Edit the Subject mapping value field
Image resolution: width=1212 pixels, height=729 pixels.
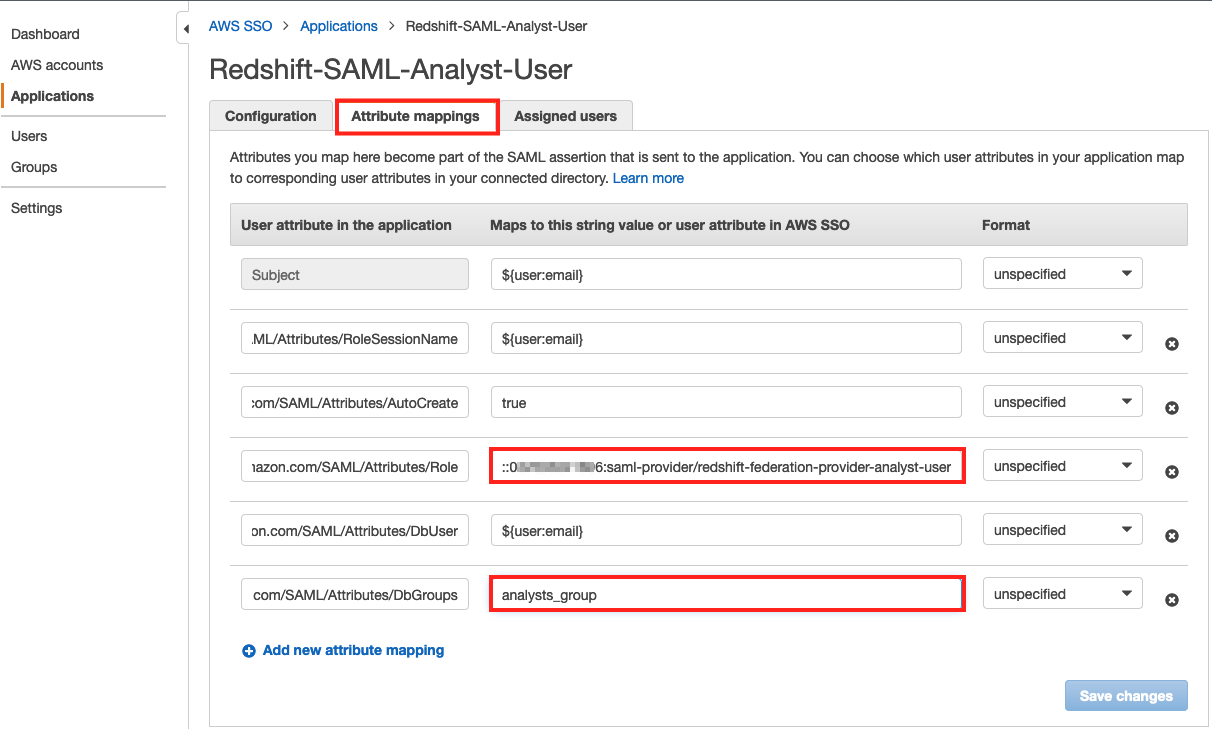coord(726,274)
